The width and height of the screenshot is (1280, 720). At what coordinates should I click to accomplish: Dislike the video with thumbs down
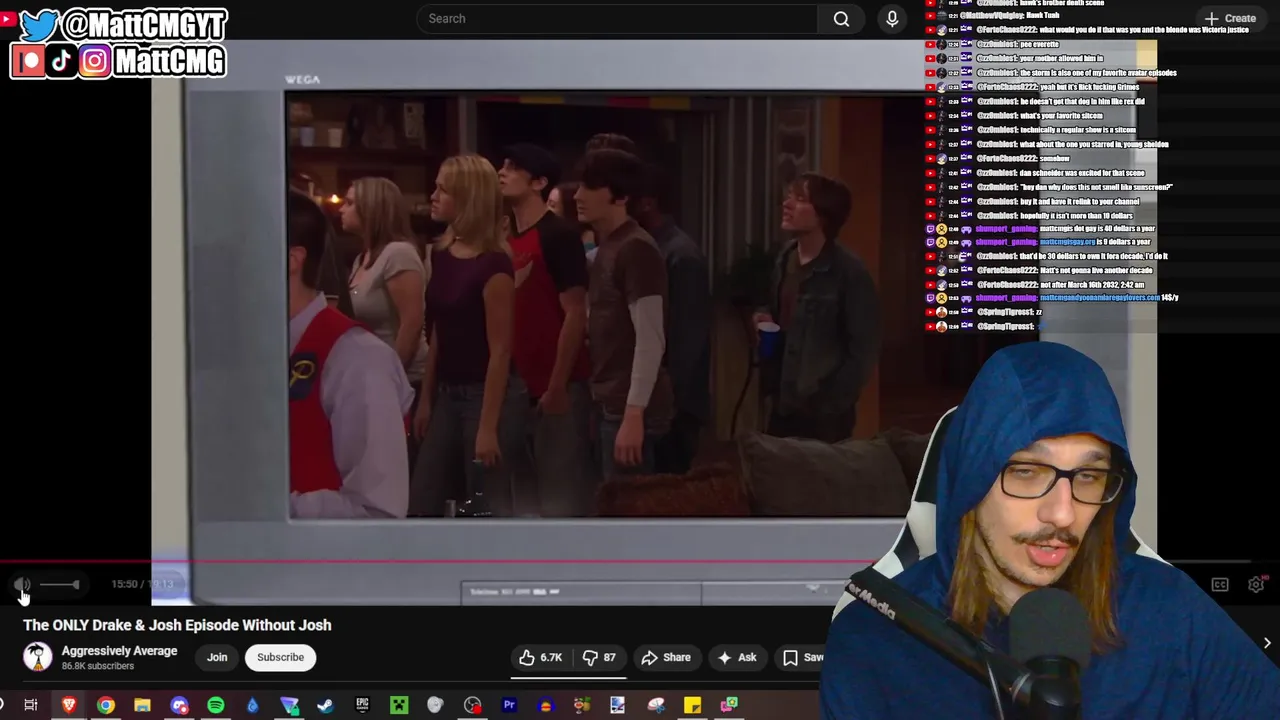598,657
